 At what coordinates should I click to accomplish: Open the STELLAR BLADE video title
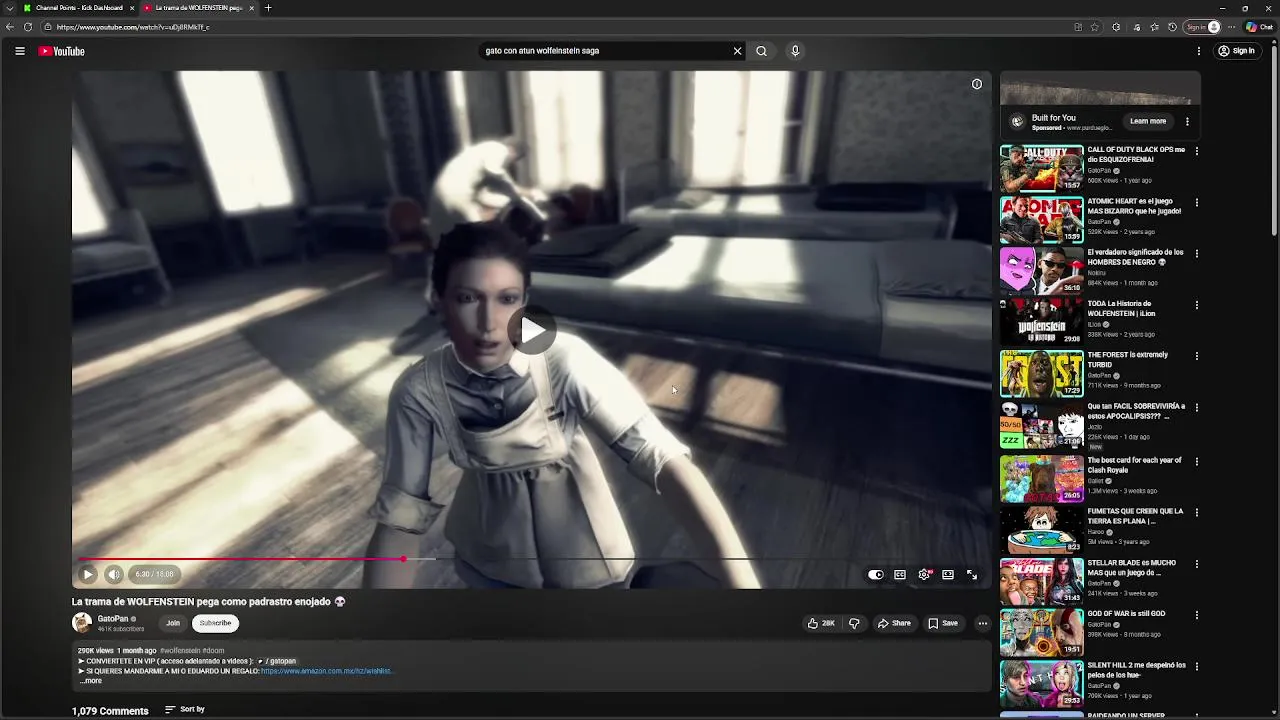coord(1131,567)
